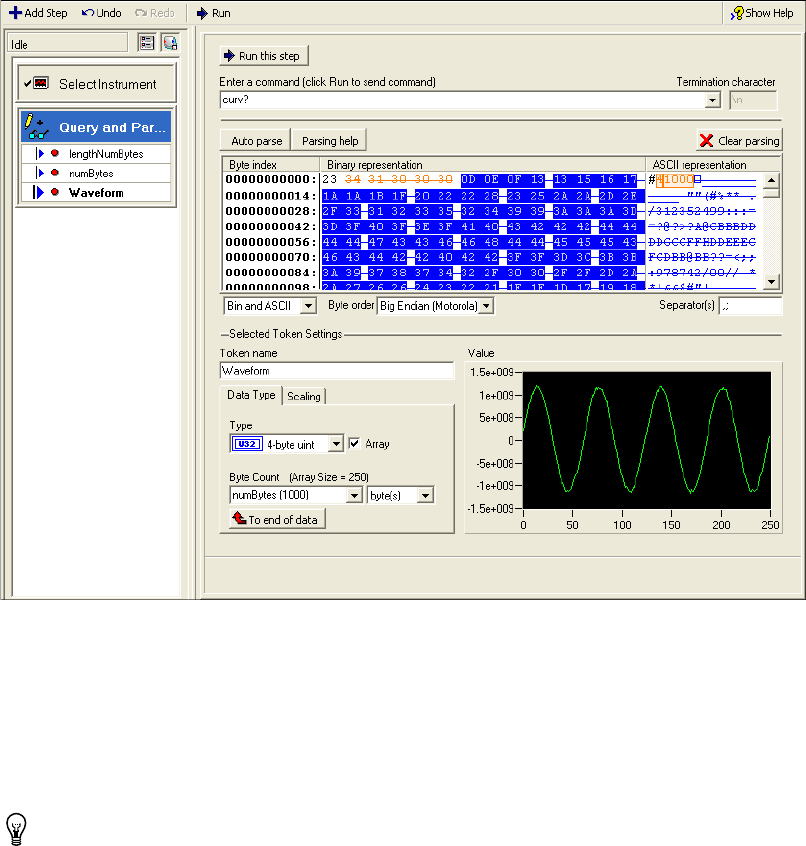
Task: Click To end of data
Action: [x=277, y=519]
